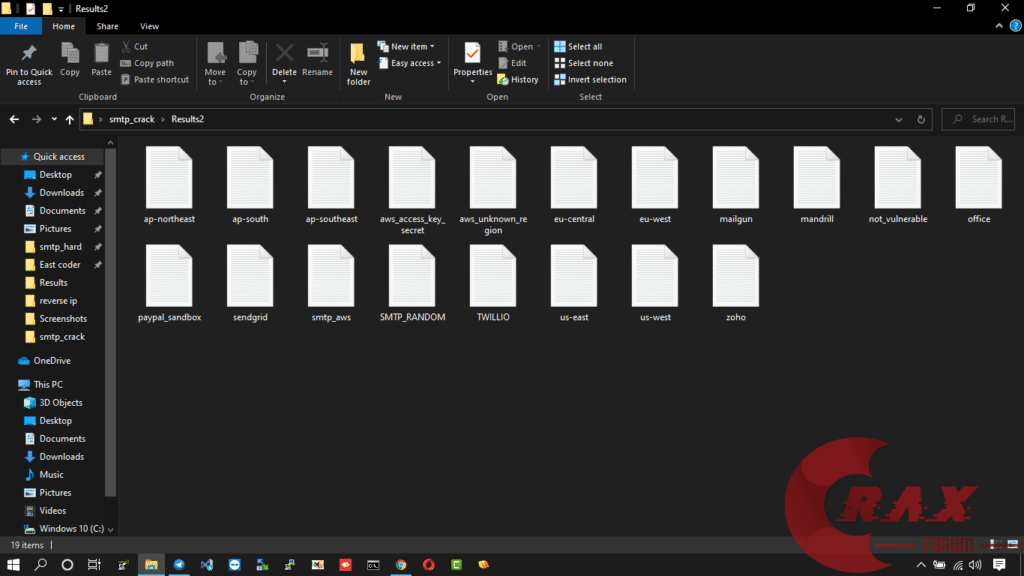Open reverse ip folder in sidebar
Viewport: 1024px width, 576px height.
pyautogui.click(x=57, y=301)
